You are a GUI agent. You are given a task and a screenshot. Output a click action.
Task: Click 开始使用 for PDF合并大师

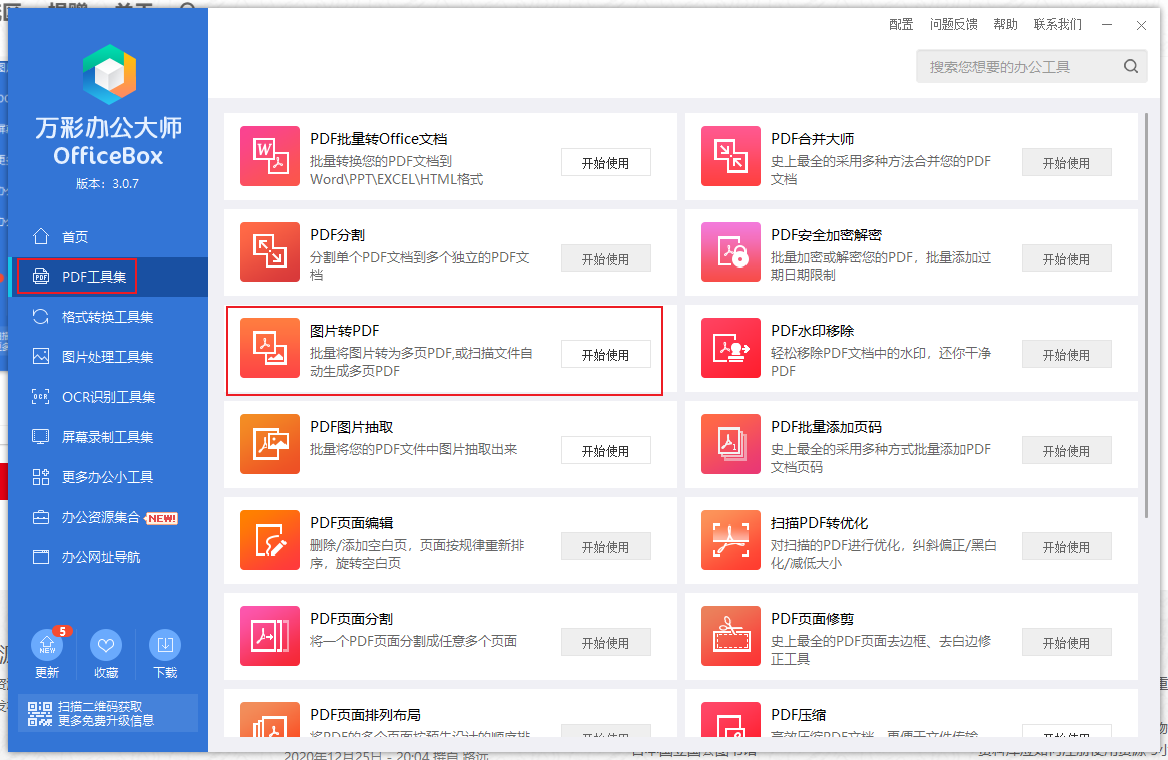click(x=1067, y=163)
